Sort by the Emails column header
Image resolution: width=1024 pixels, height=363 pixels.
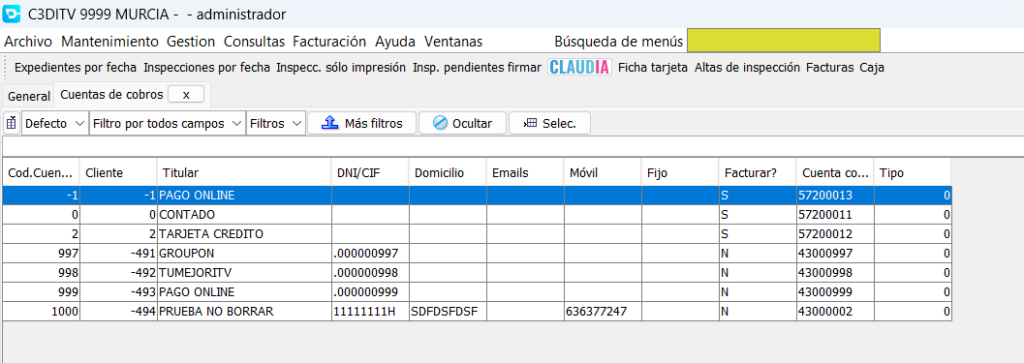click(x=525, y=173)
